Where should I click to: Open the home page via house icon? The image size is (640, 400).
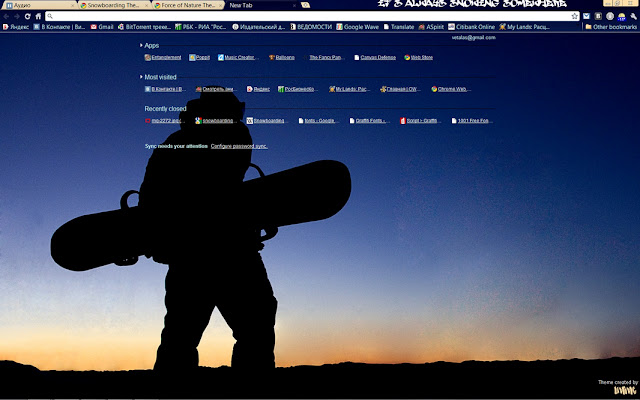(38, 16)
